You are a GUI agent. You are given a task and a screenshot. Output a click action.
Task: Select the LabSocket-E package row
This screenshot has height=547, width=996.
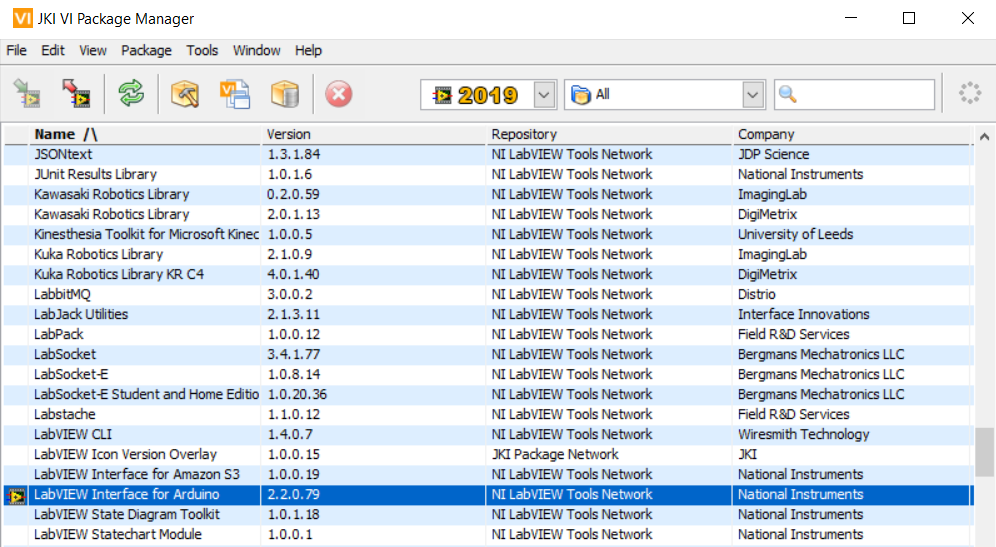click(x=488, y=374)
